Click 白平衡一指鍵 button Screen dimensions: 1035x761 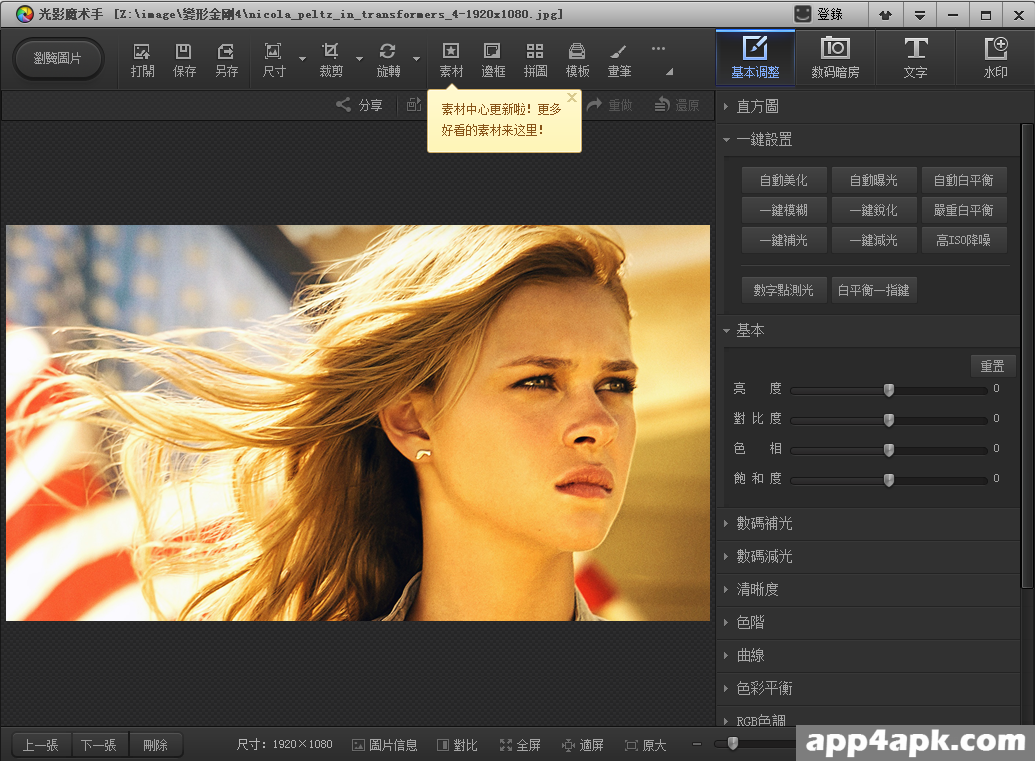click(x=874, y=290)
